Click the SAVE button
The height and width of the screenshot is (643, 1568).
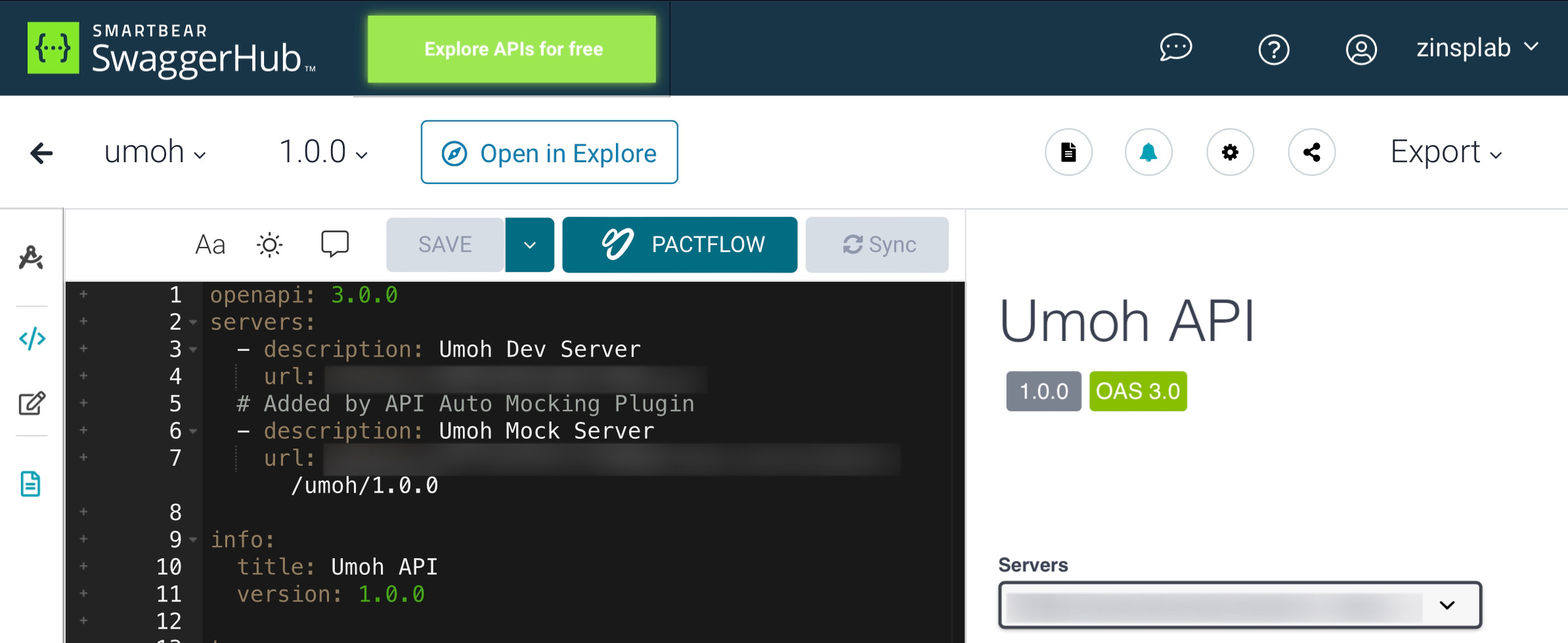click(x=445, y=244)
